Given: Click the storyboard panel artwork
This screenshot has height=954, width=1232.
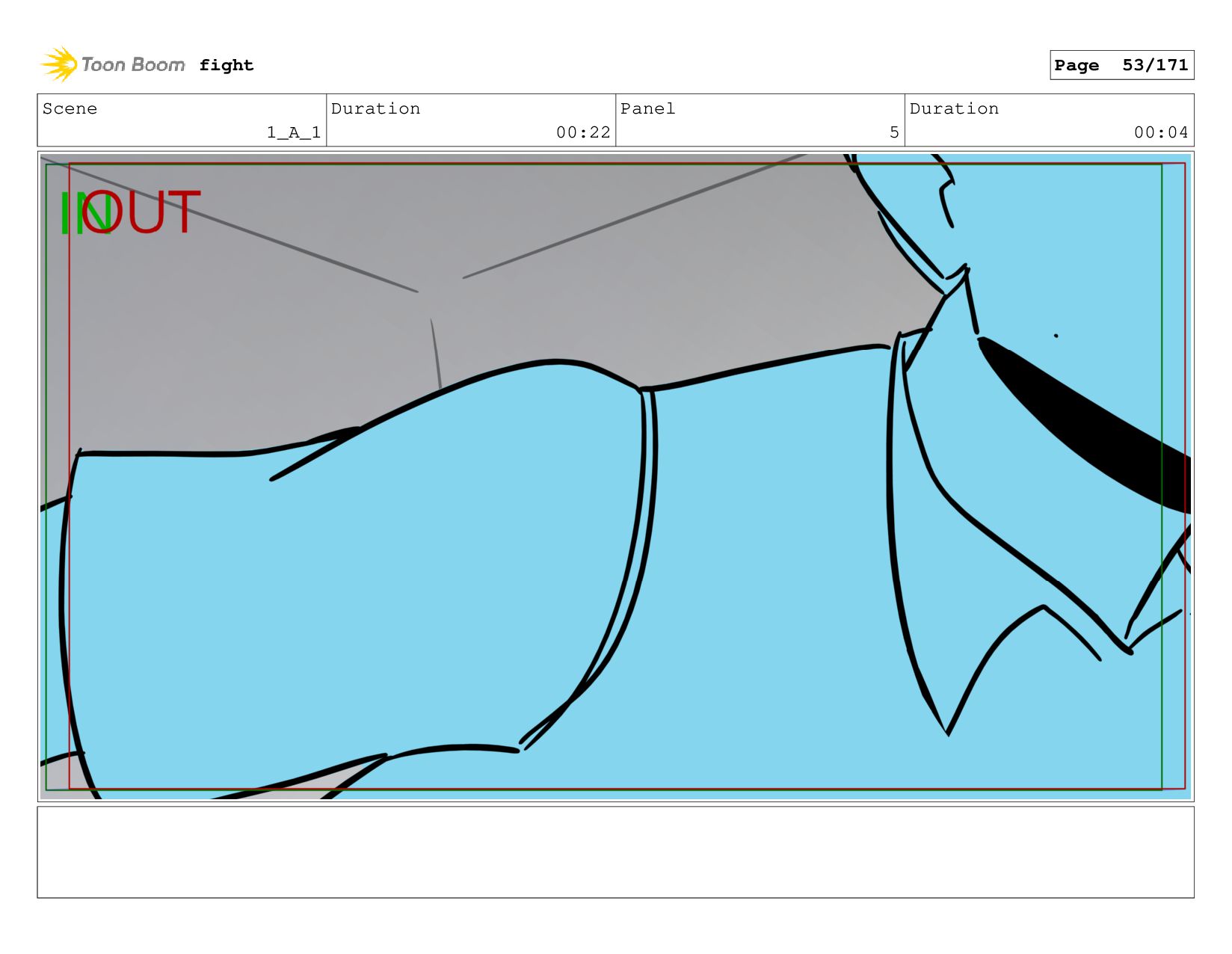Looking at the screenshot, I should (615, 476).
